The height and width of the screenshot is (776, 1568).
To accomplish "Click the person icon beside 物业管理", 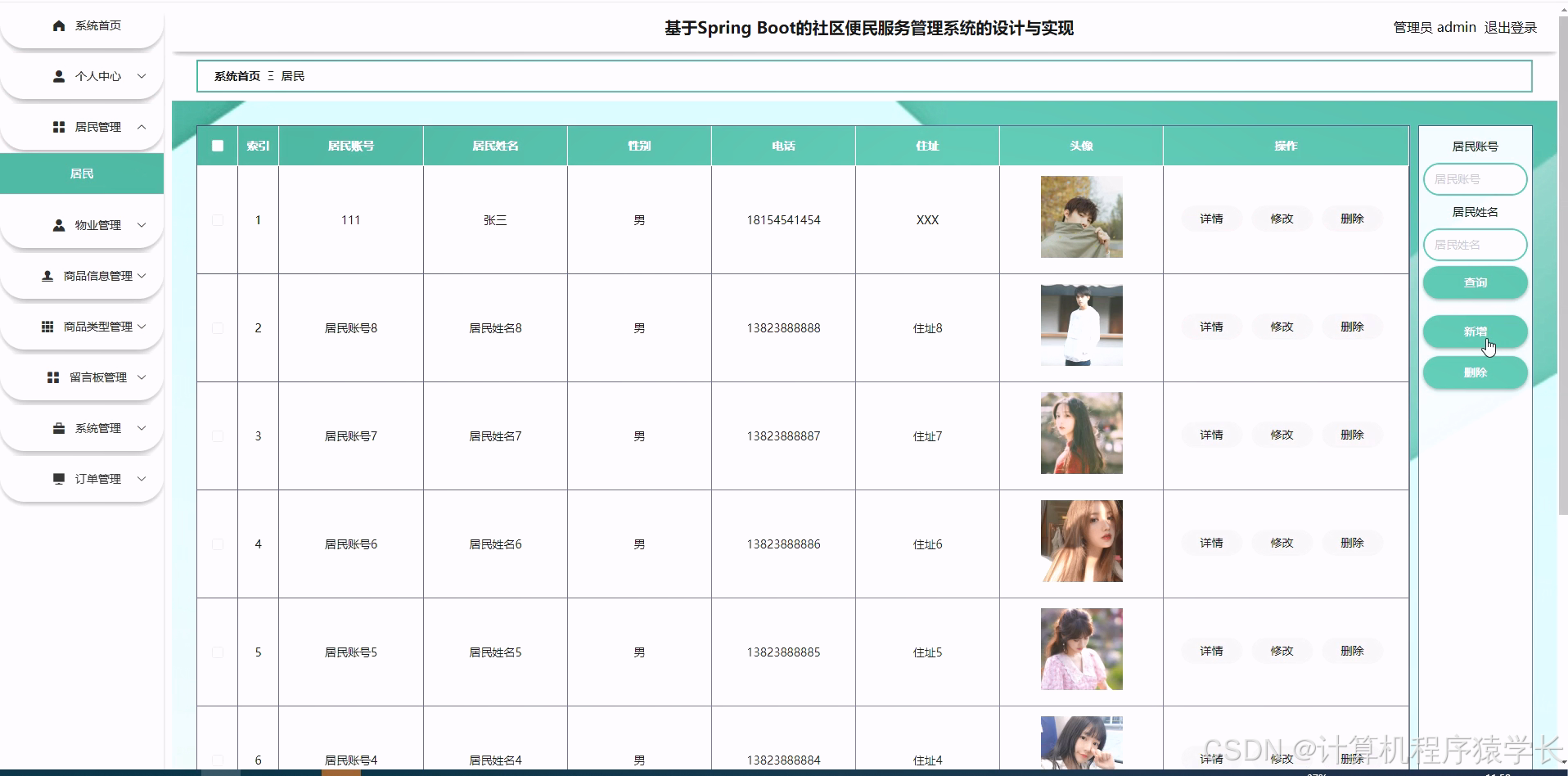I will (59, 225).
